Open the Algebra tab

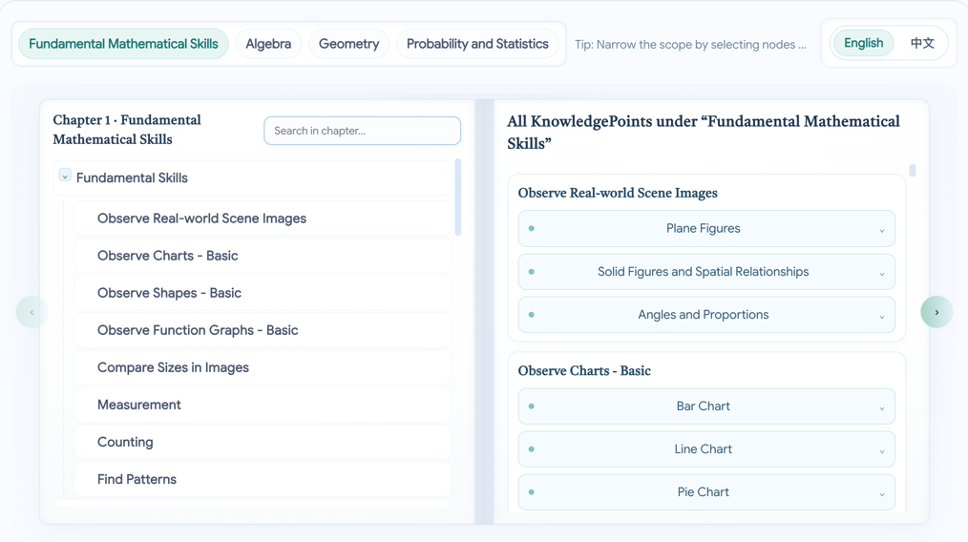[x=268, y=44]
